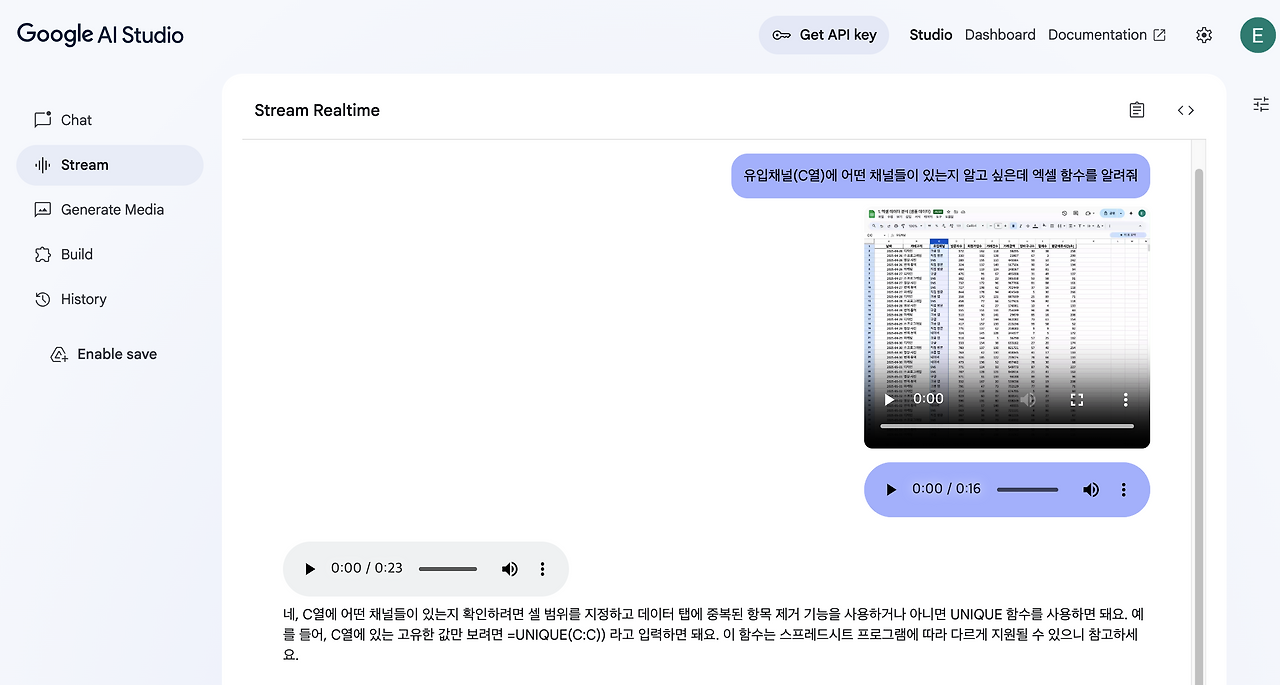
Task: Click Enable save in the sidebar
Action: tap(116, 353)
